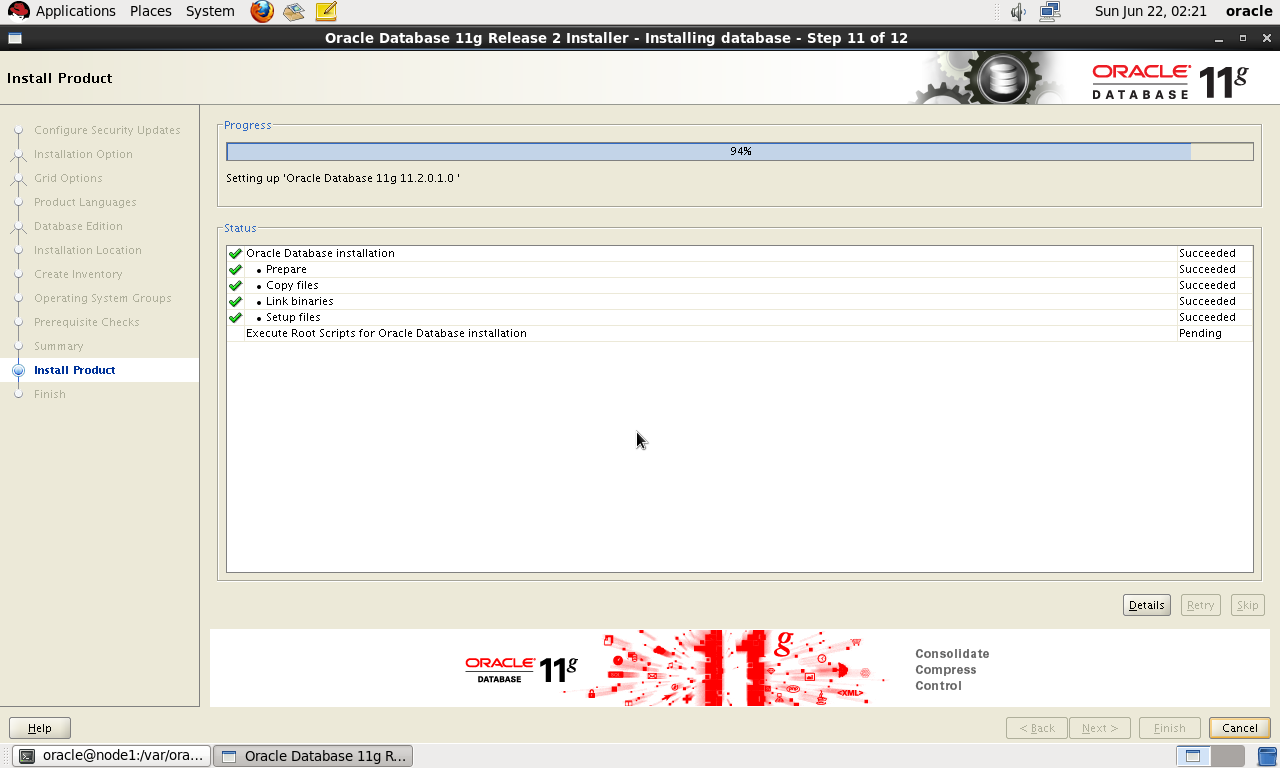Select the Finish step in sidebar
Viewport: 1280px width, 768px height.
coord(50,394)
